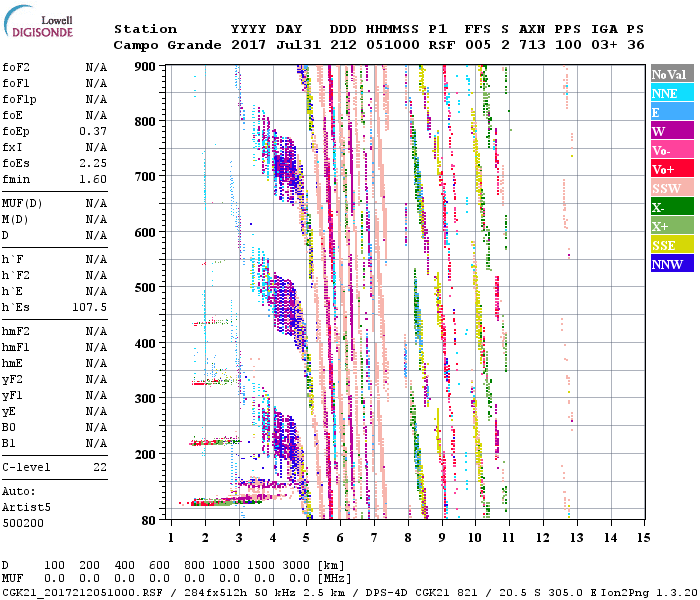The image size is (700, 600).
Task: Click the CGK21_2017212051000.RSF file name
Action: (x=82, y=592)
